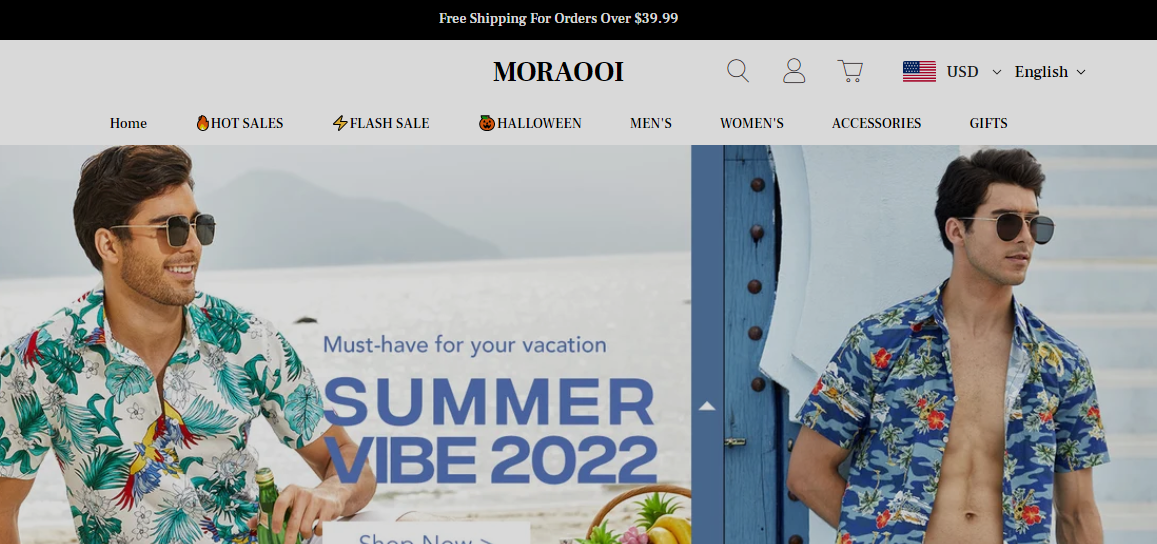This screenshot has height=544, width=1157.
Task: View the shopping cart icon
Action: pos(850,71)
